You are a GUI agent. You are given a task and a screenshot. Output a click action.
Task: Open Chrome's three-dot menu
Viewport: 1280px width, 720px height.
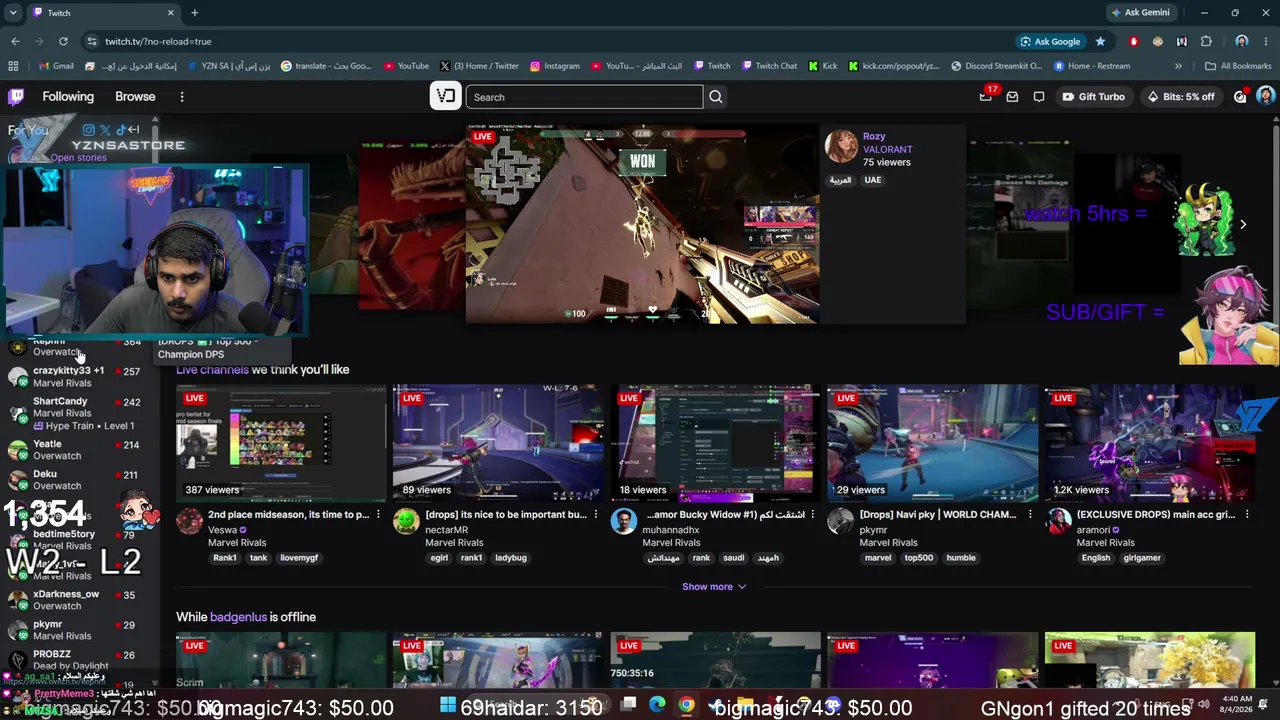tap(1265, 41)
